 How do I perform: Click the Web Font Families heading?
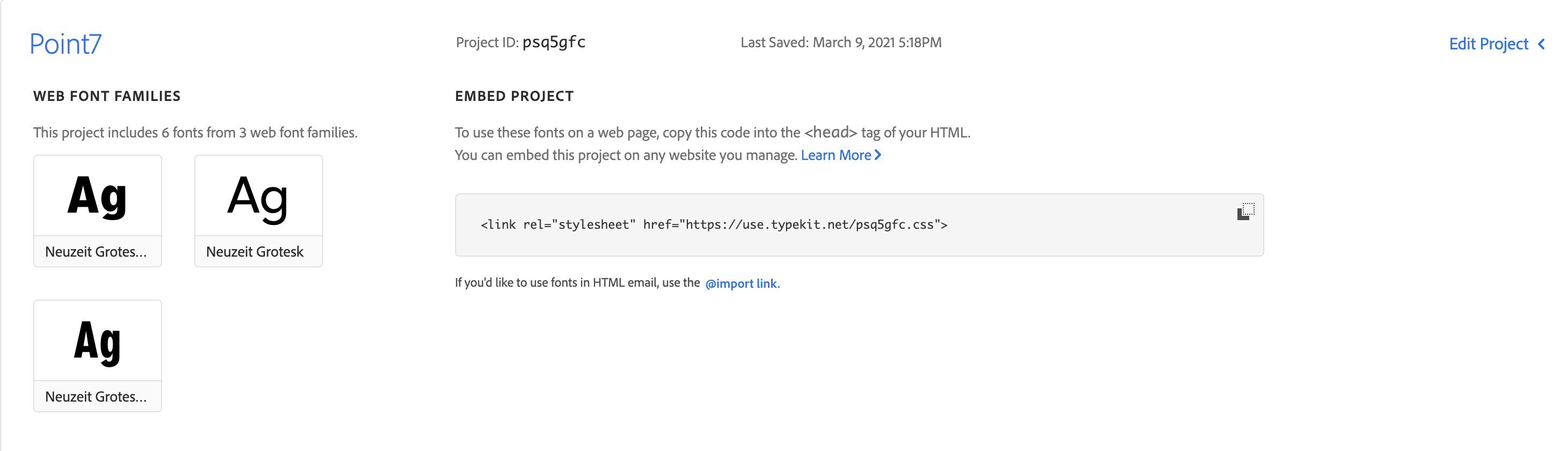(107, 96)
